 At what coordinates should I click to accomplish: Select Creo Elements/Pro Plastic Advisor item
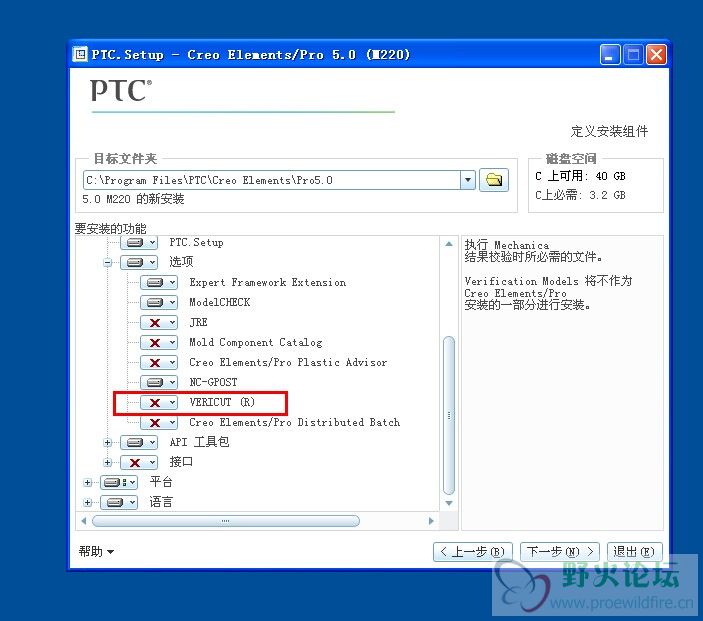(288, 362)
